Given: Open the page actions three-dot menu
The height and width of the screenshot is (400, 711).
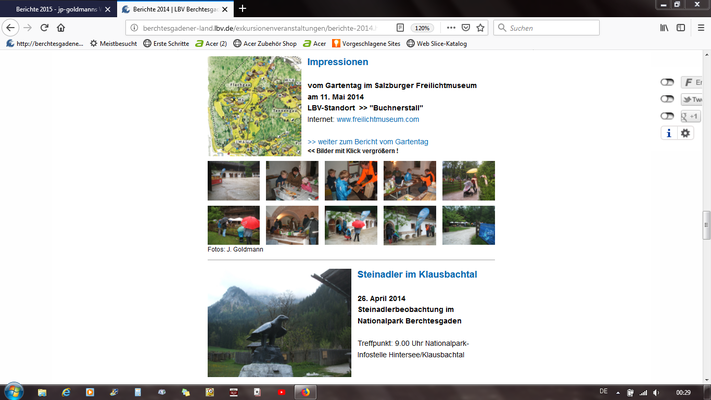Looking at the screenshot, I should click(x=451, y=28).
